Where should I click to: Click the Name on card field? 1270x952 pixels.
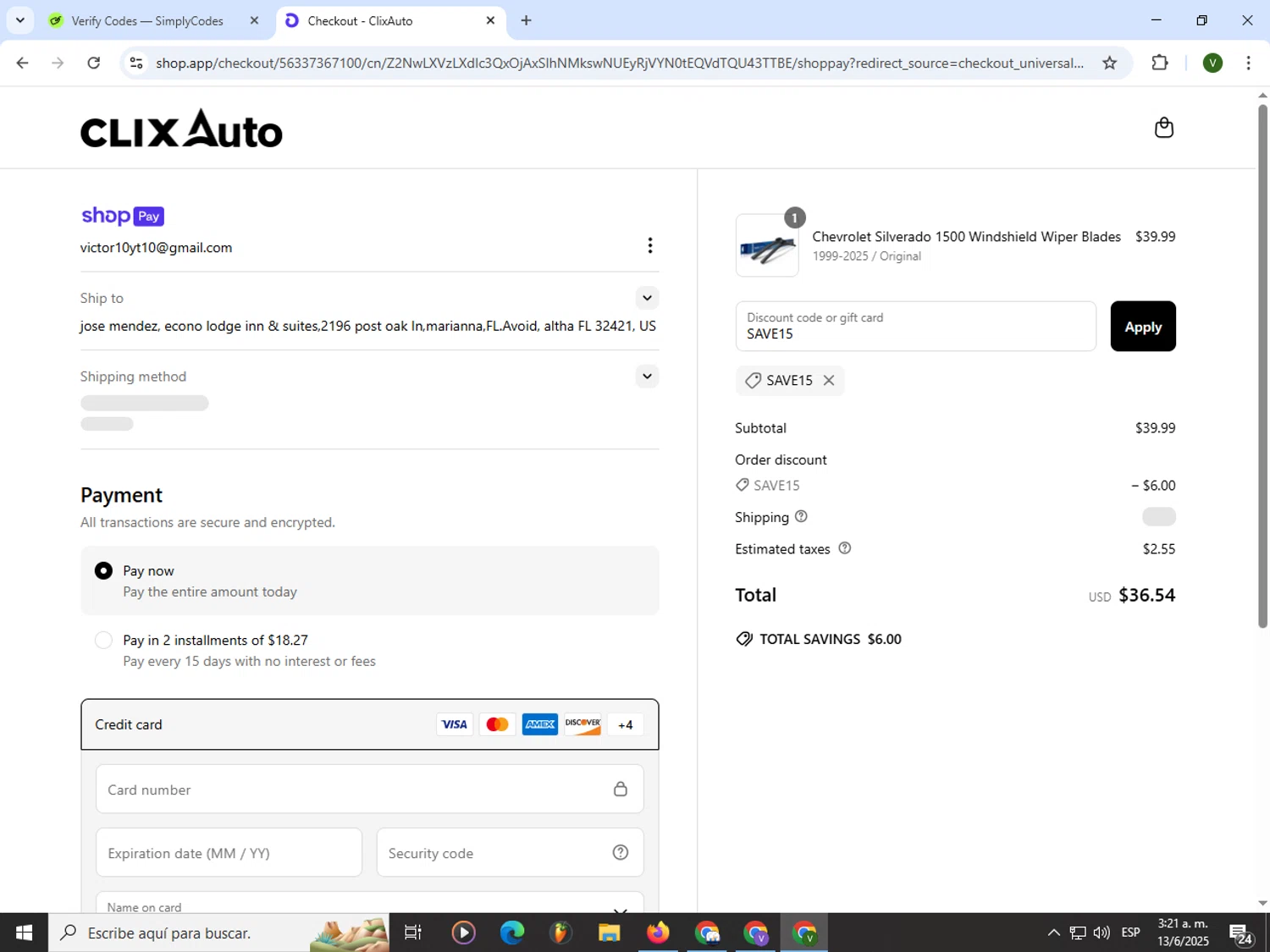click(369, 902)
